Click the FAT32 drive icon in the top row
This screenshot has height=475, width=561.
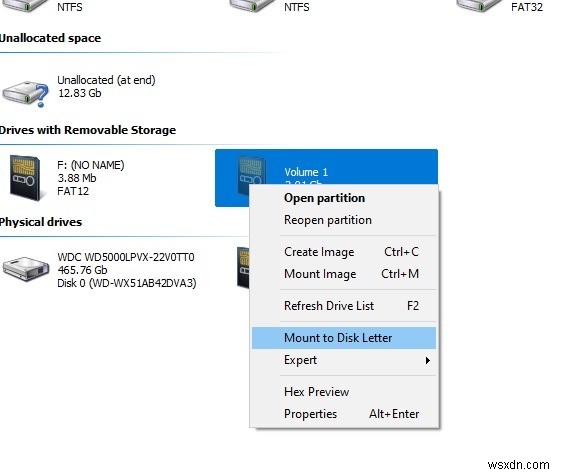pyautogui.click(x=479, y=6)
